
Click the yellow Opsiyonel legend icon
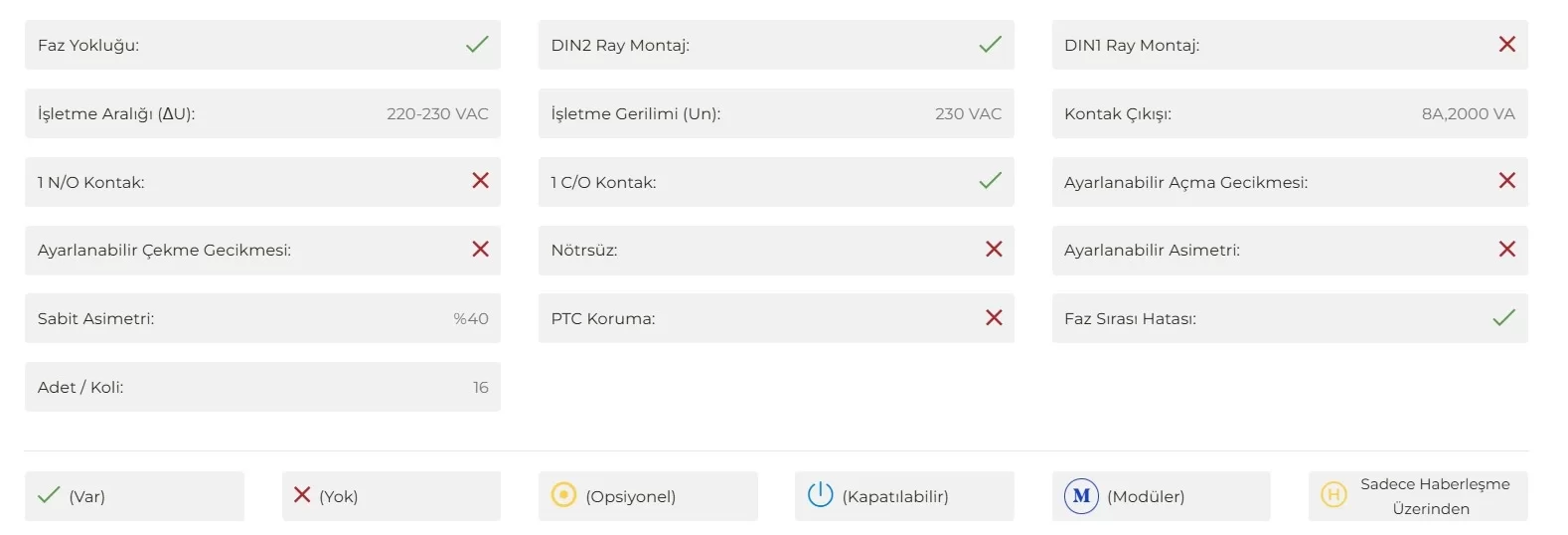point(563,495)
